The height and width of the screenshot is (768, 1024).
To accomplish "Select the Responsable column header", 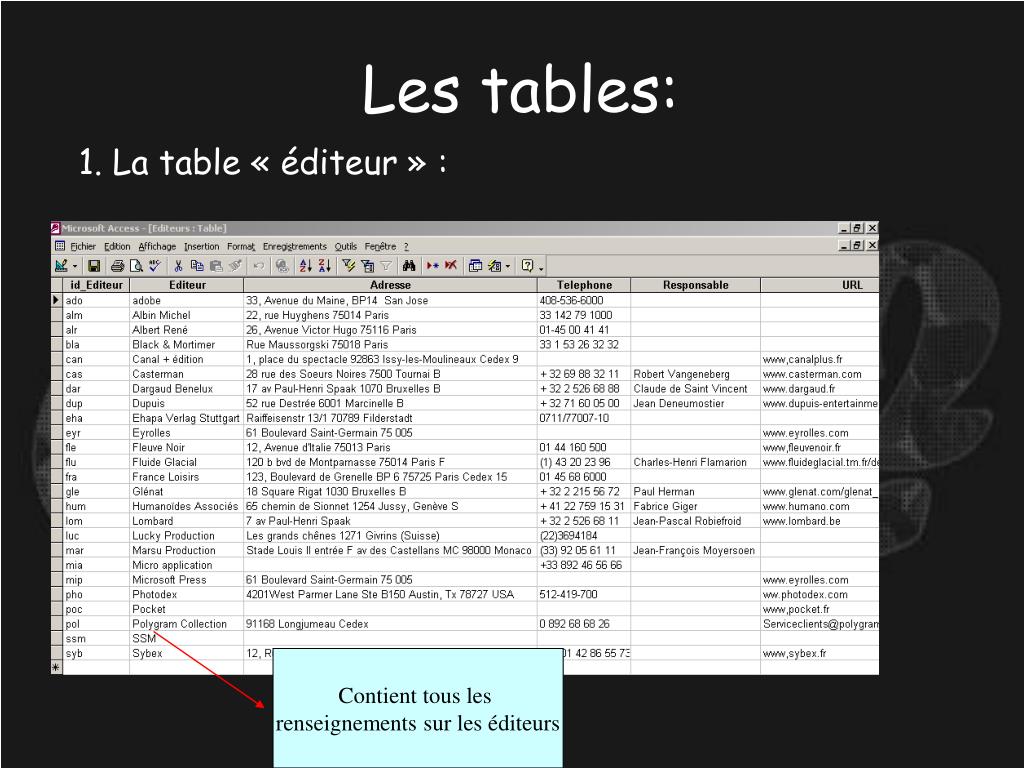I will click(x=696, y=285).
